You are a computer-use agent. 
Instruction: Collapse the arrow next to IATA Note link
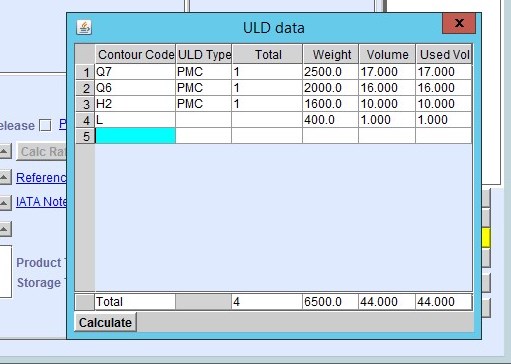[x=5, y=203]
